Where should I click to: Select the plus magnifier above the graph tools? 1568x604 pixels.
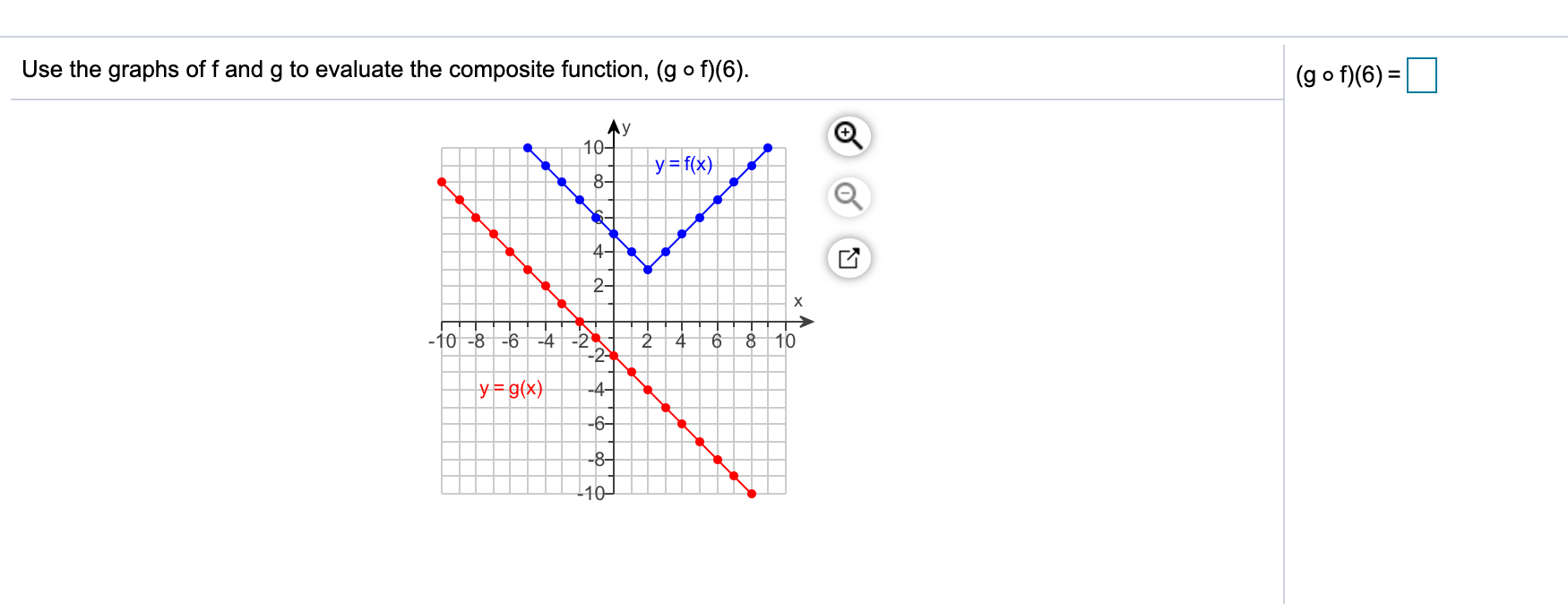click(x=848, y=134)
